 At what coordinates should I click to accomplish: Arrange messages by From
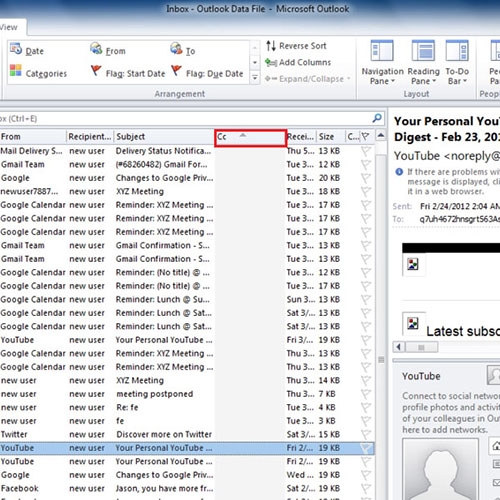(108, 50)
